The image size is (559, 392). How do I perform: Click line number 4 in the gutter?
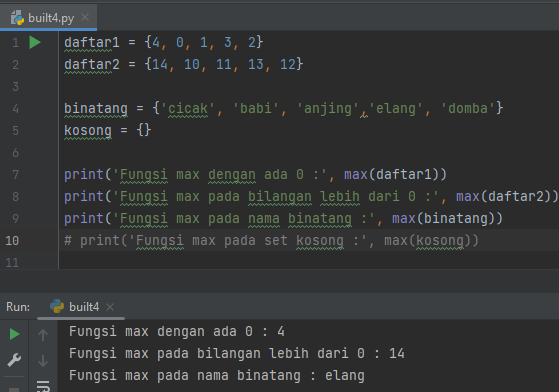pyautogui.click(x=15, y=109)
